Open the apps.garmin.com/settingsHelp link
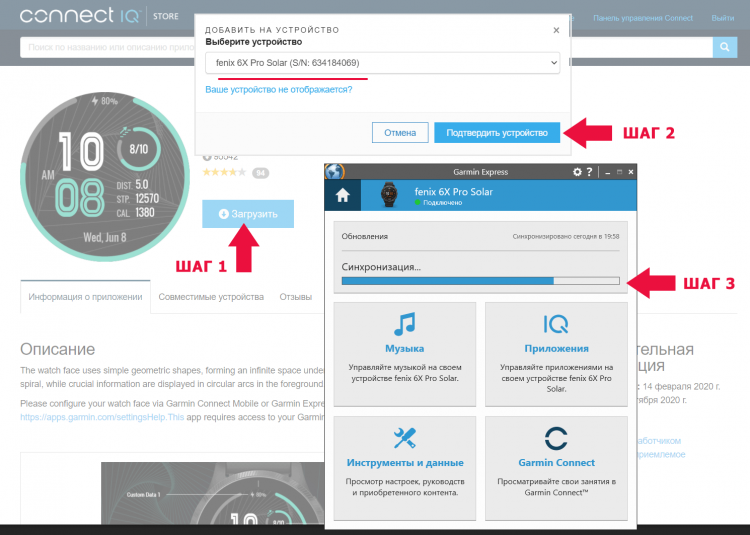The image size is (750, 535). pyautogui.click(x=102, y=417)
